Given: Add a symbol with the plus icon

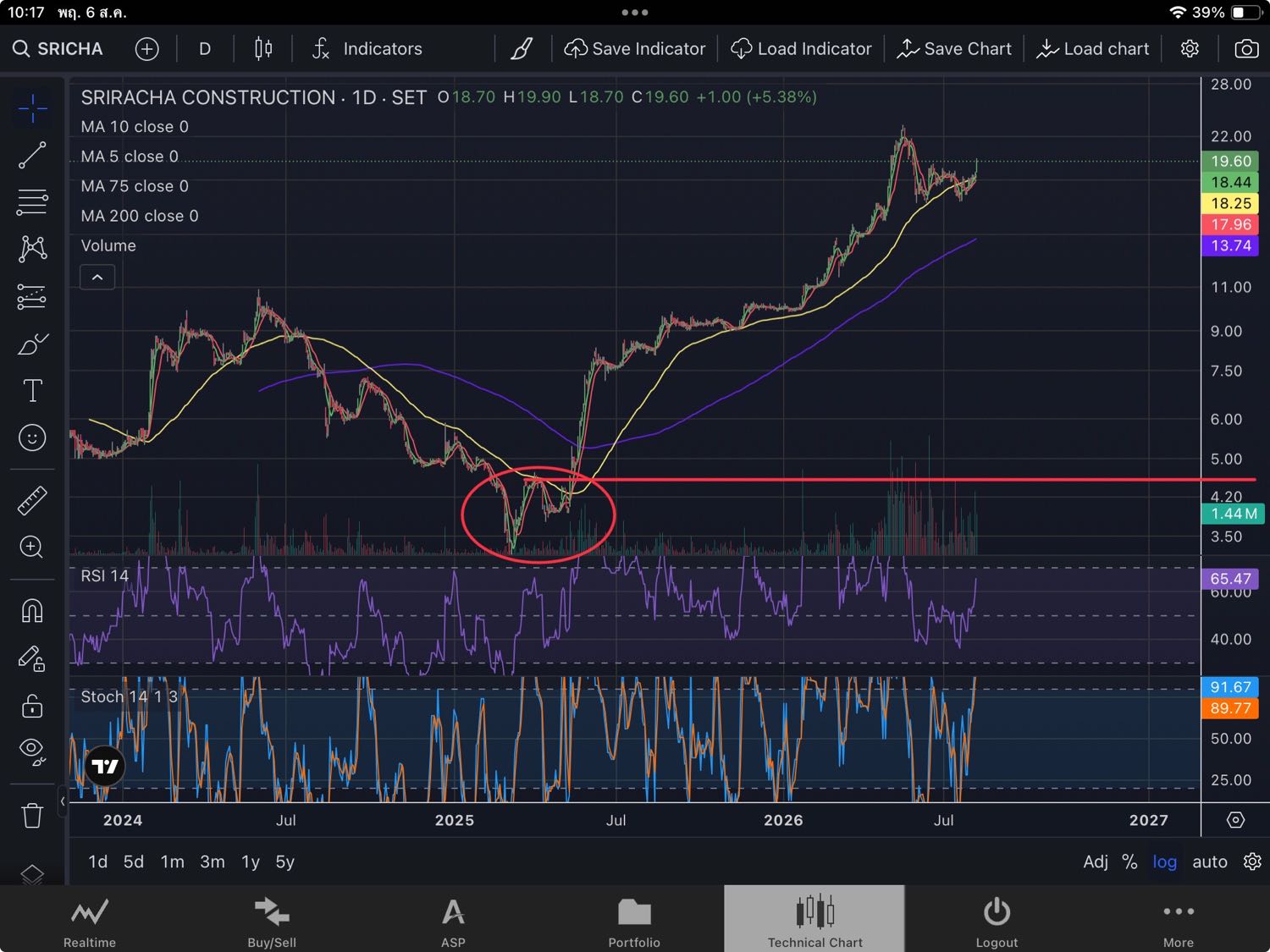Looking at the screenshot, I should point(147,49).
